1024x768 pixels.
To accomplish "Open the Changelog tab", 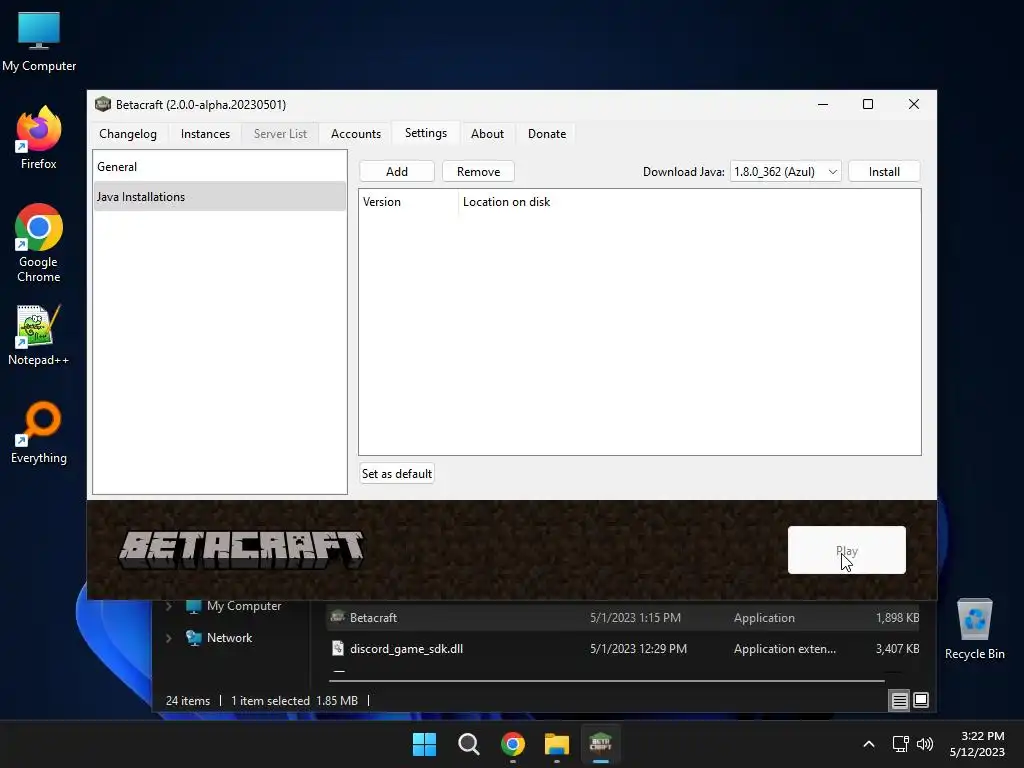I will pos(127,134).
